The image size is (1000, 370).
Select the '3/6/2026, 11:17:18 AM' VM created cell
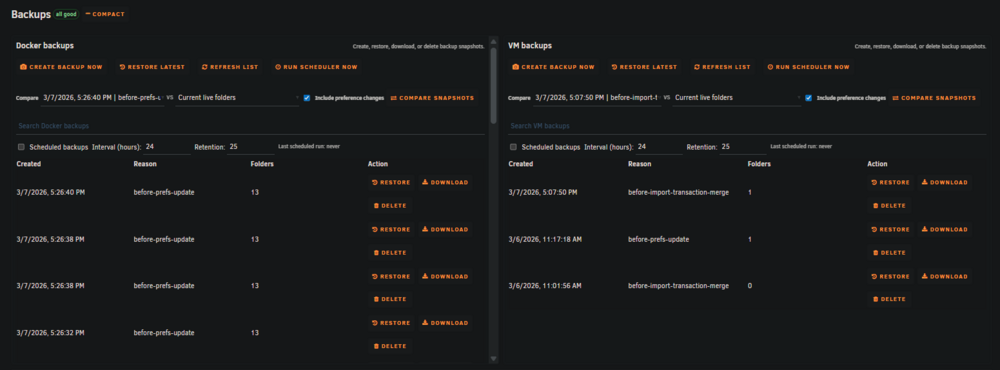(545, 239)
